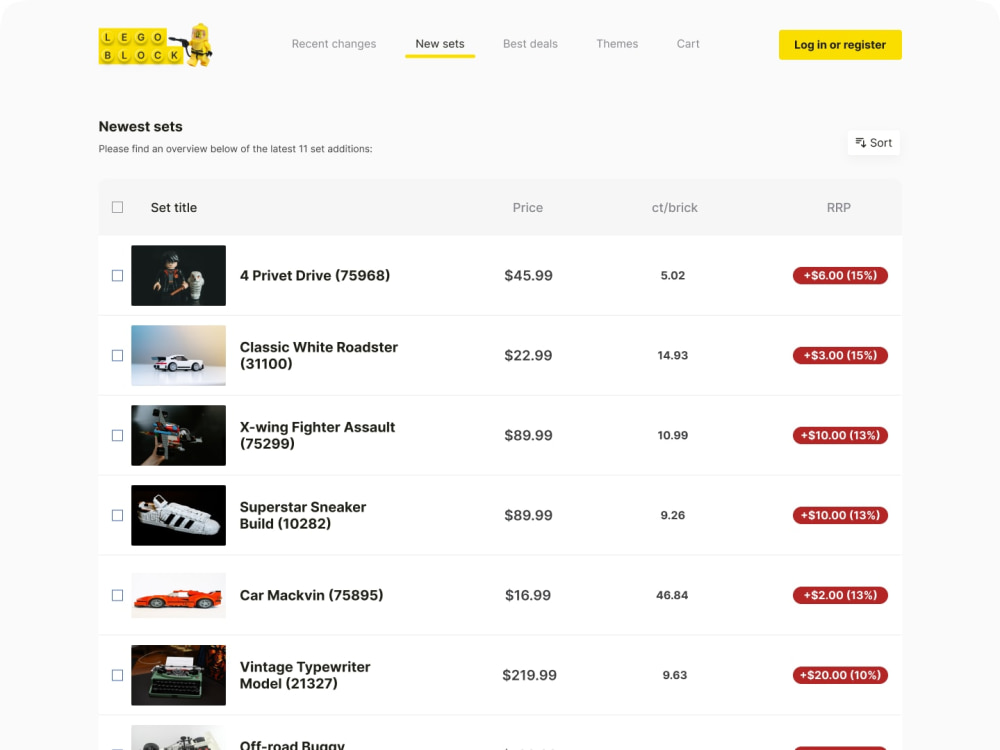The height and width of the screenshot is (750, 1000).
Task: Click the Superstar Sneaker Build $89.99 price
Action: [529, 515]
